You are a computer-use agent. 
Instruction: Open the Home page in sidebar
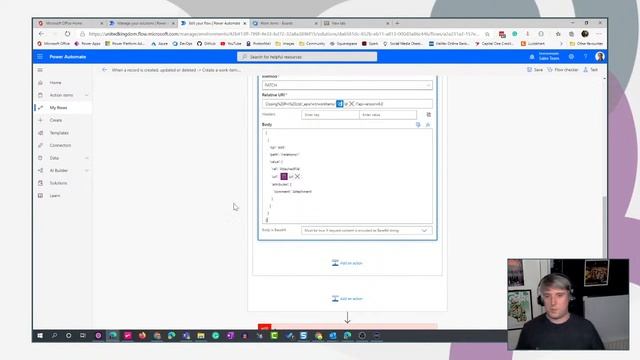point(55,83)
